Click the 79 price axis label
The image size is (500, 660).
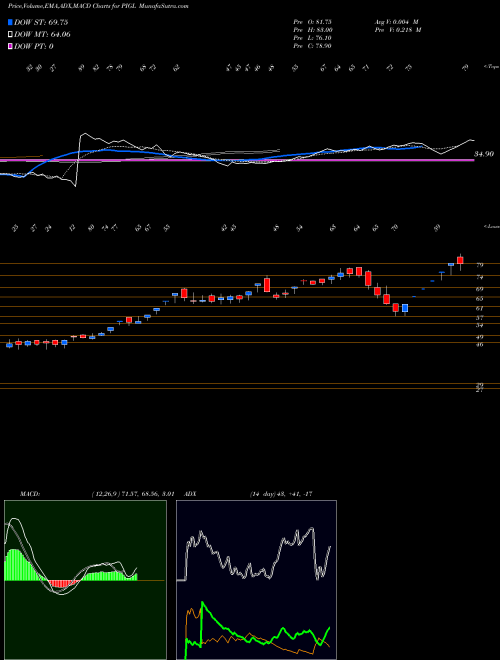pyautogui.click(x=479, y=265)
